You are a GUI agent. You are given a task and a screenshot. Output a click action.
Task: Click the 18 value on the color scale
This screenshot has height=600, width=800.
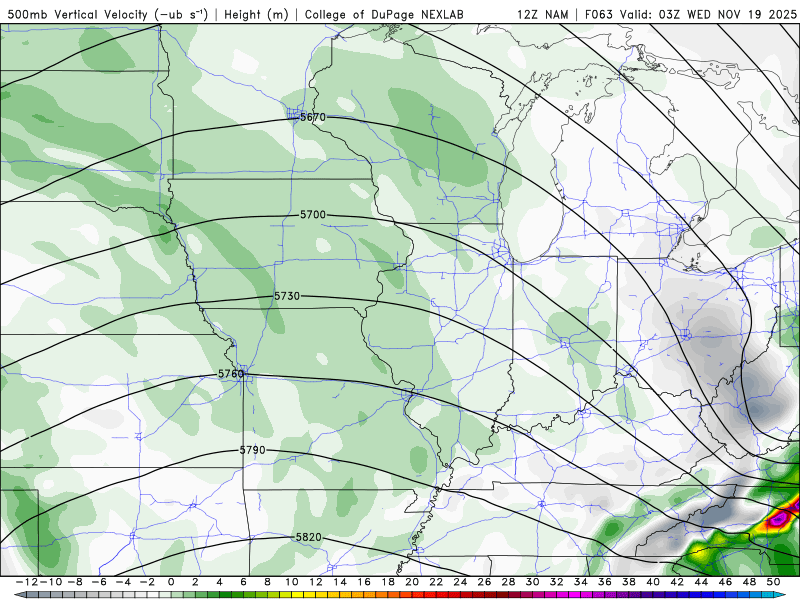[388, 582]
